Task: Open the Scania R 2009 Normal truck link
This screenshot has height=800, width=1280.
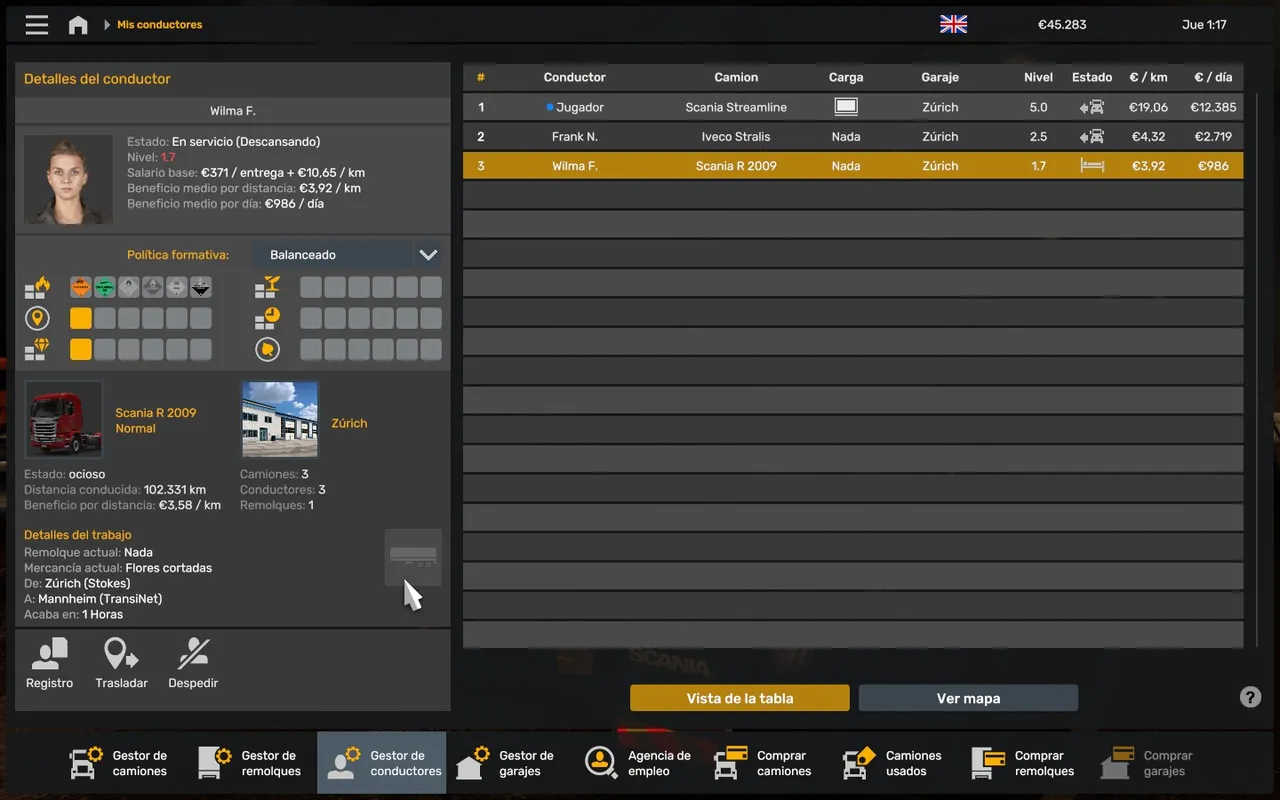Action: point(156,420)
